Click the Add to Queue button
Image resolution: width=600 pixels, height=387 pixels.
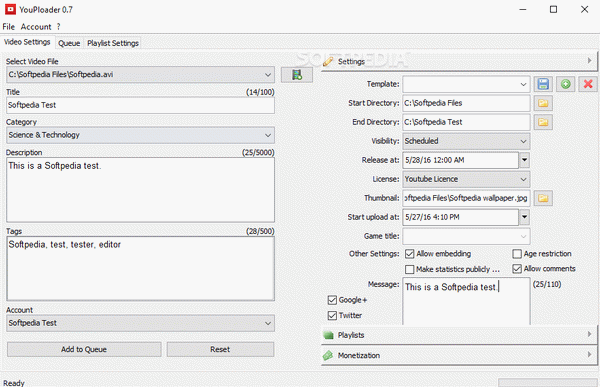84,349
